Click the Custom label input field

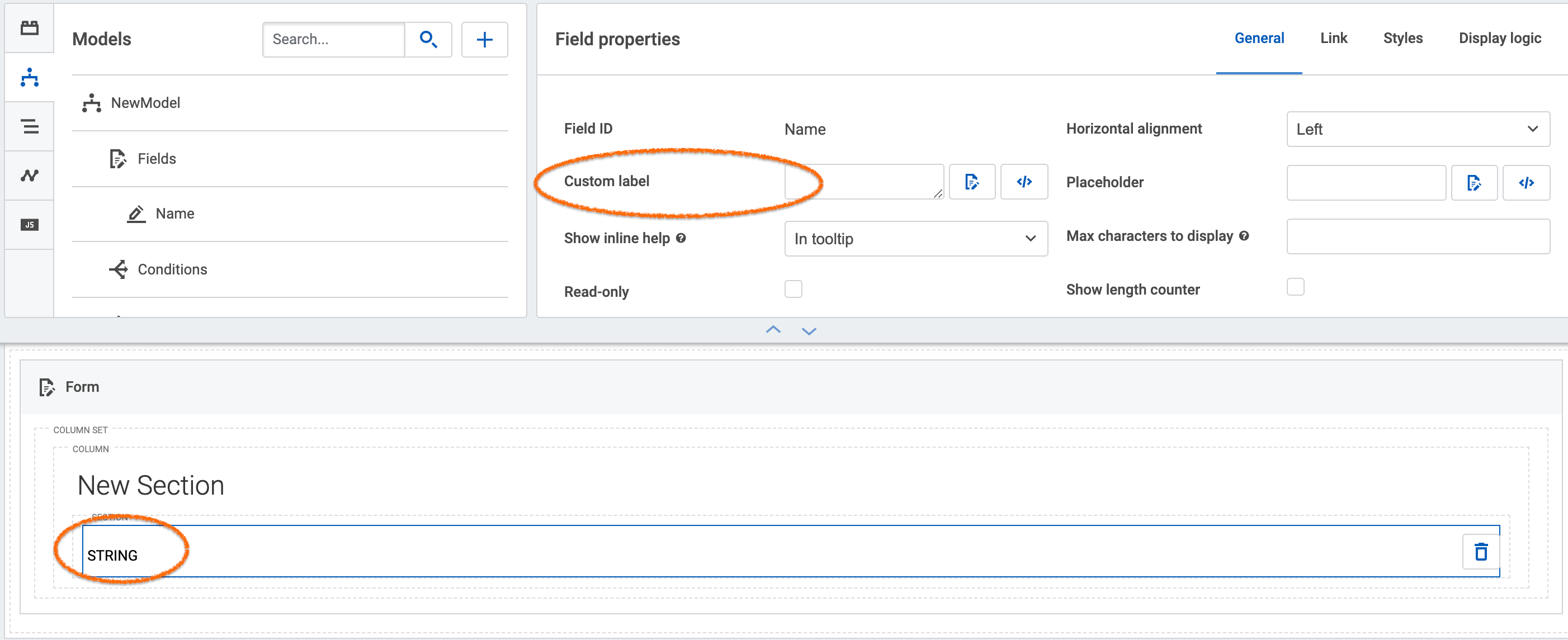pyautogui.click(x=862, y=182)
